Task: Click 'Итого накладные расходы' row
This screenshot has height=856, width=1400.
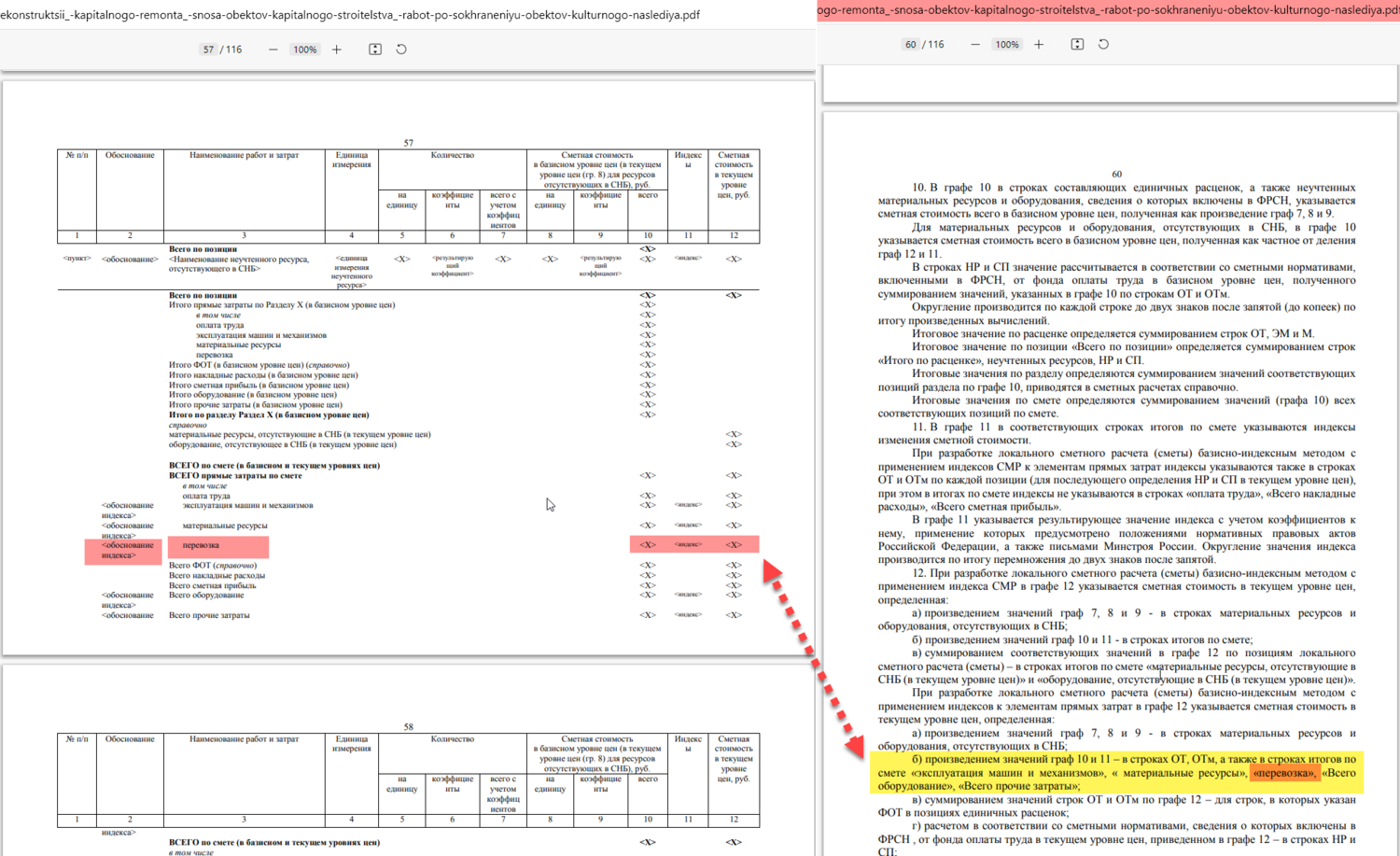Action: coord(263,375)
